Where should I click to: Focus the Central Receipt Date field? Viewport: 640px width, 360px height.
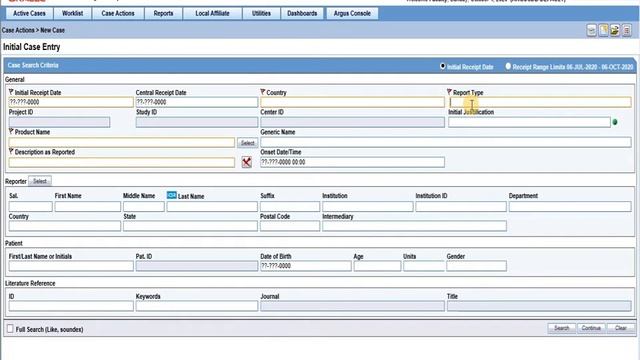coord(197,102)
